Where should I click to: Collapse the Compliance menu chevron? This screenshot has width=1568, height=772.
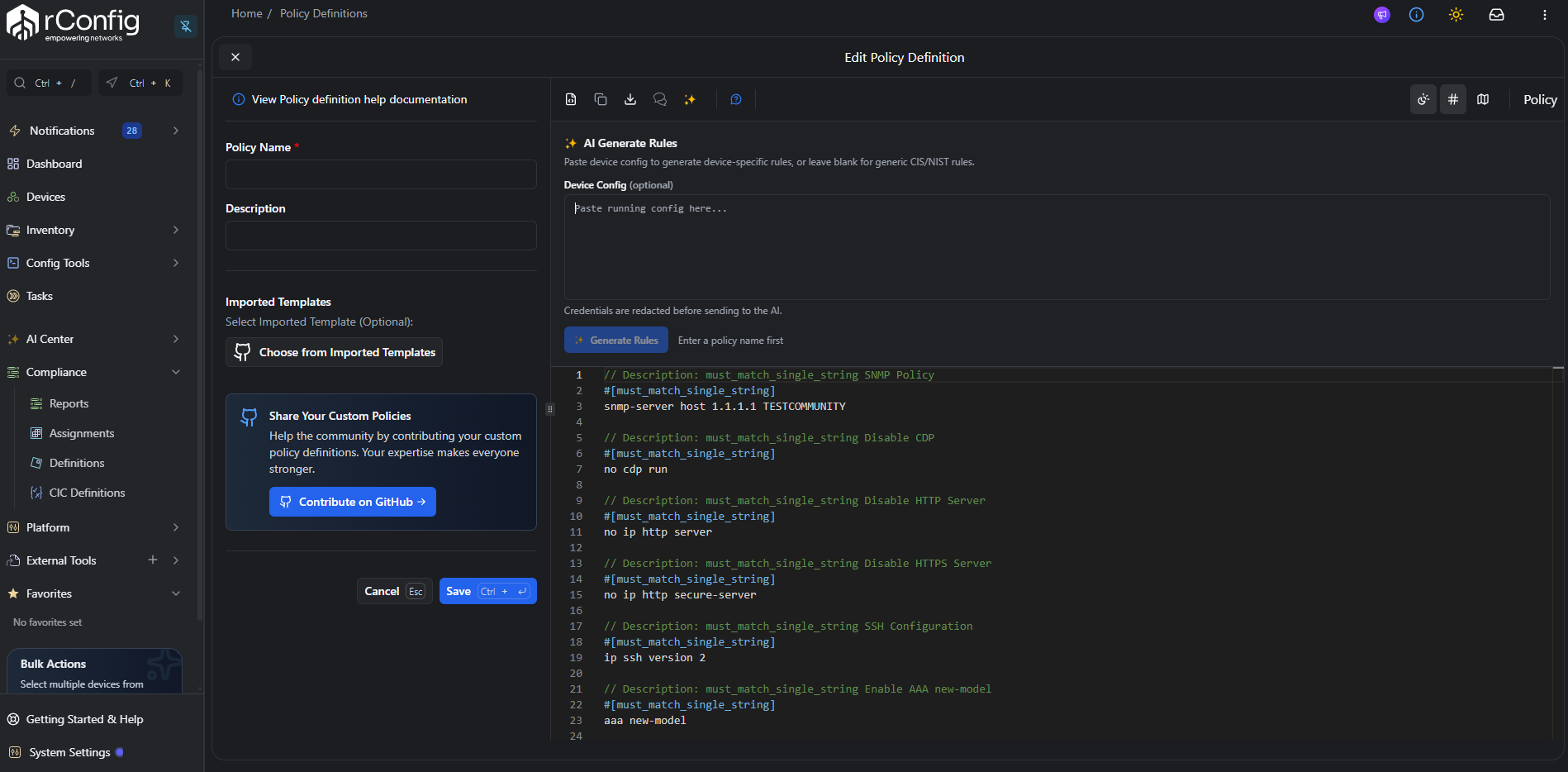pos(176,372)
